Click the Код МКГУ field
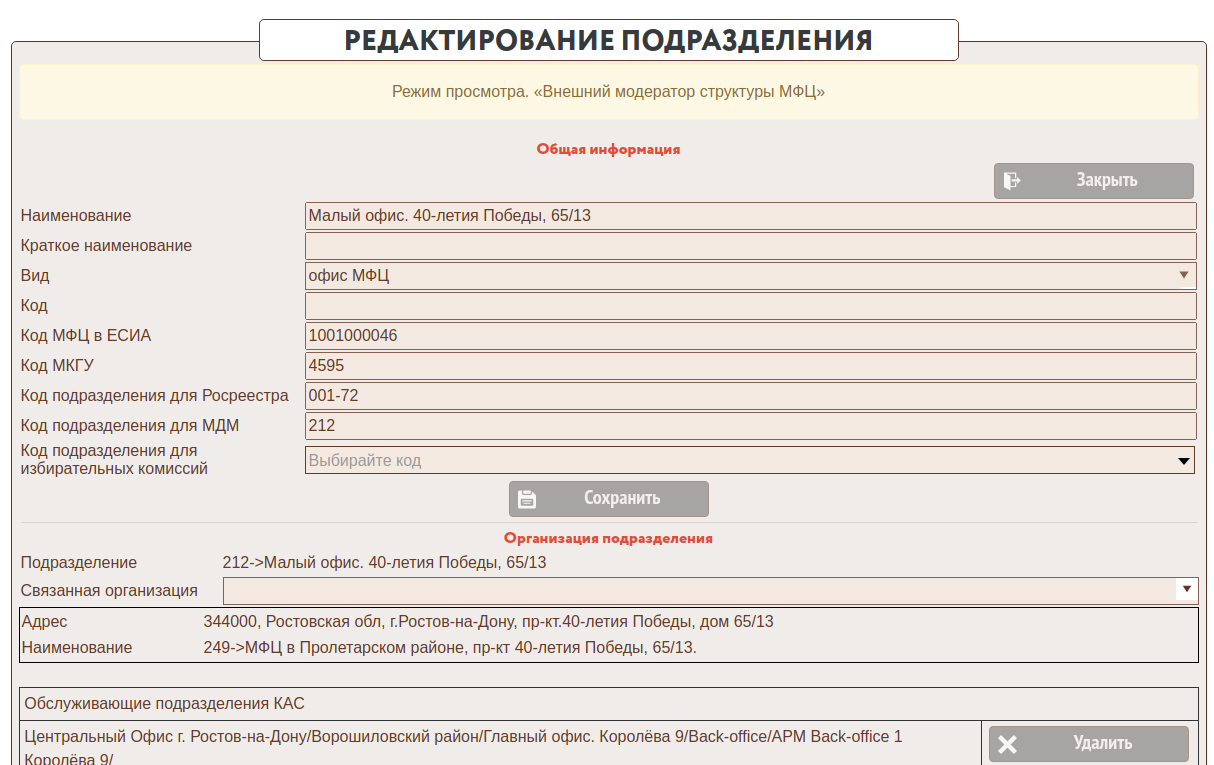1214x765 pixels. tap(750, 366)
